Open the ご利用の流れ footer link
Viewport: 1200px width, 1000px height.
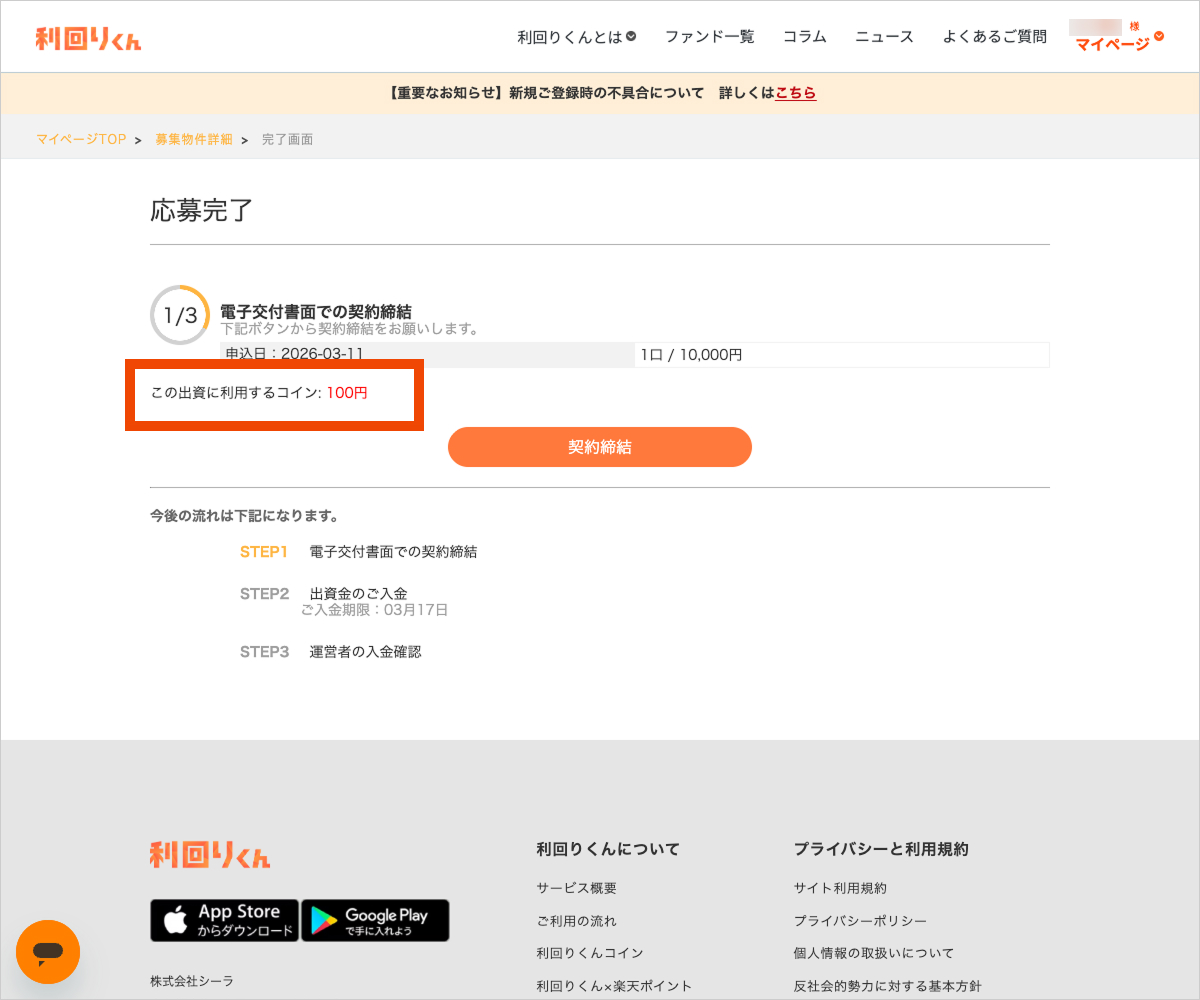(x=576, y=921)
